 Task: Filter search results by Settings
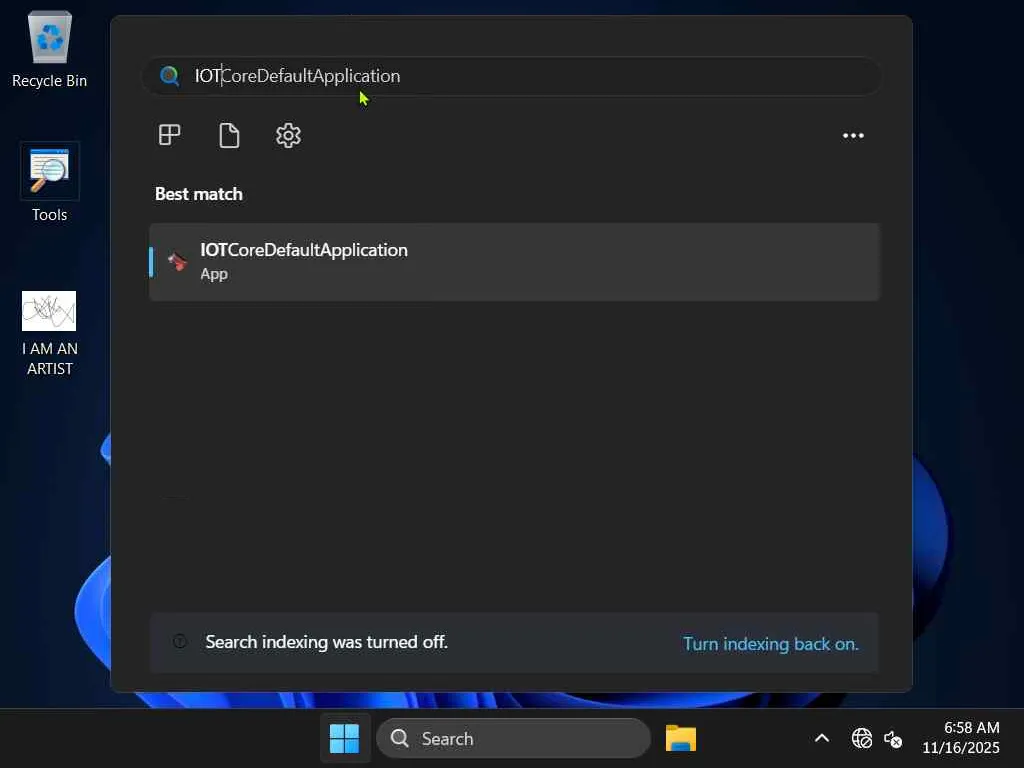[x=288, y=135]
